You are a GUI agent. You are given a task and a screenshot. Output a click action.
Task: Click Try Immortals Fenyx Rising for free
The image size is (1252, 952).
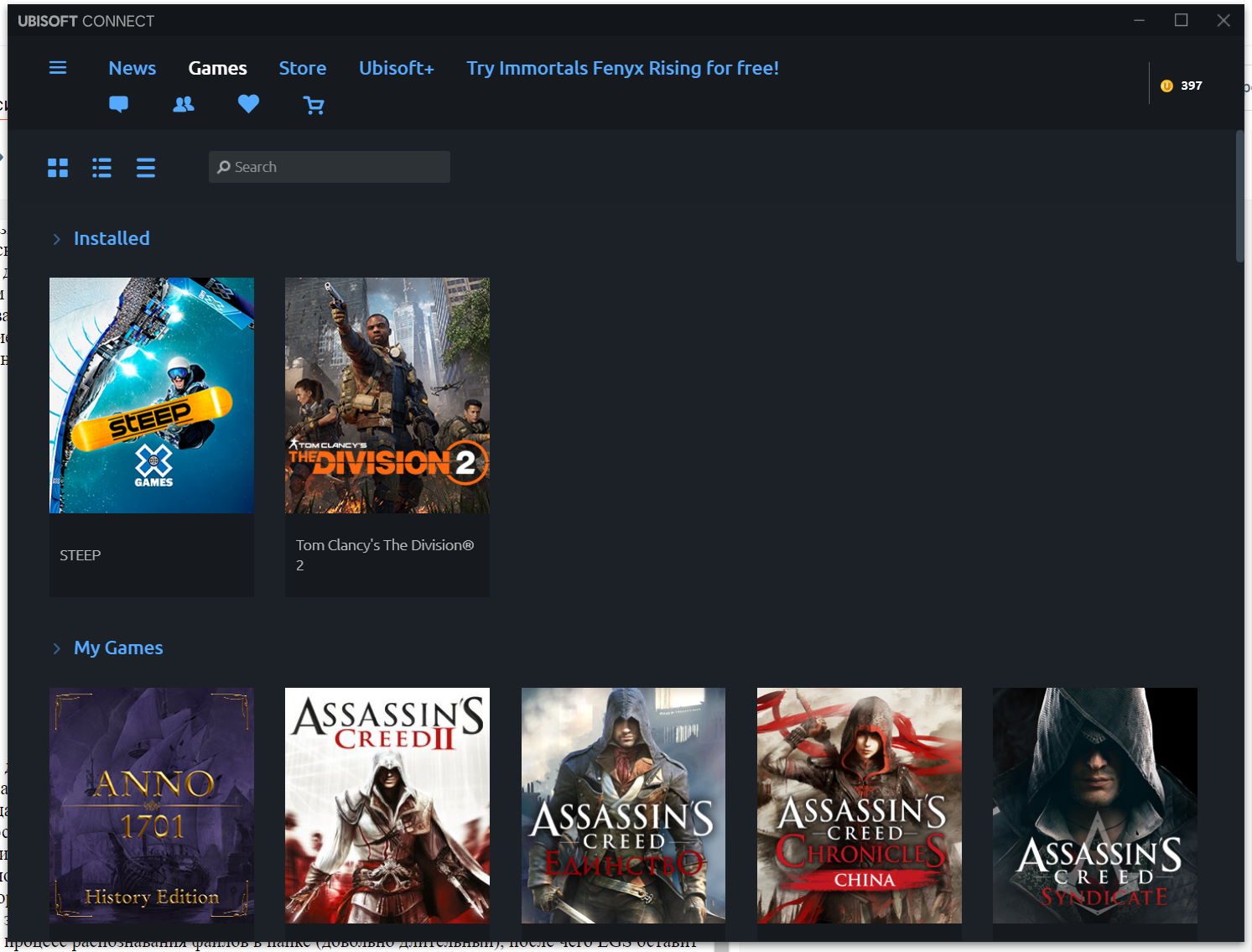click(623, 68)
